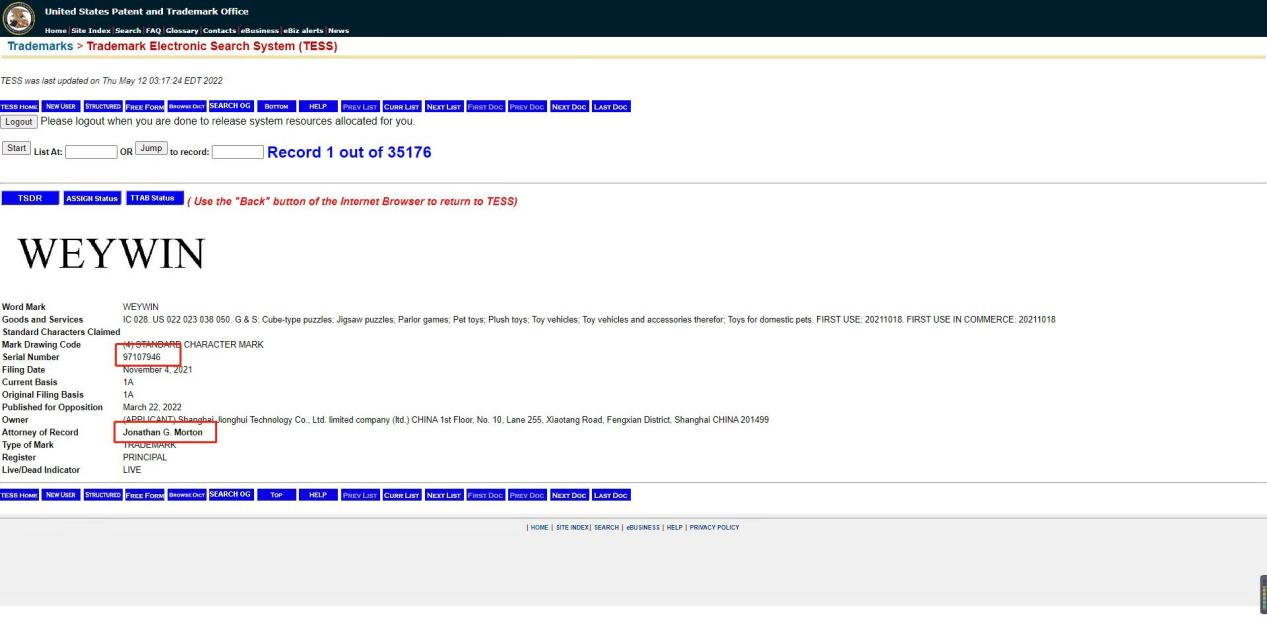Image resolution: width=1267 pixels, height=618 pixels.
Task: Click Curr List in the lower toolbar
Action: tap(402, 495)
